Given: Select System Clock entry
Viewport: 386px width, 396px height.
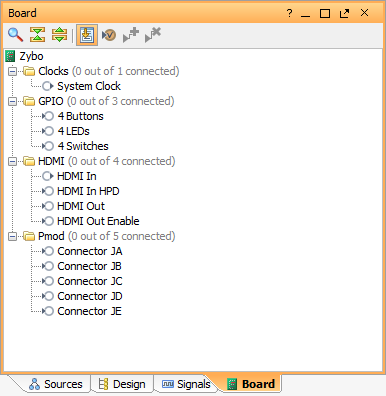Looking at the screenshot, I should (x=89, y=86).
